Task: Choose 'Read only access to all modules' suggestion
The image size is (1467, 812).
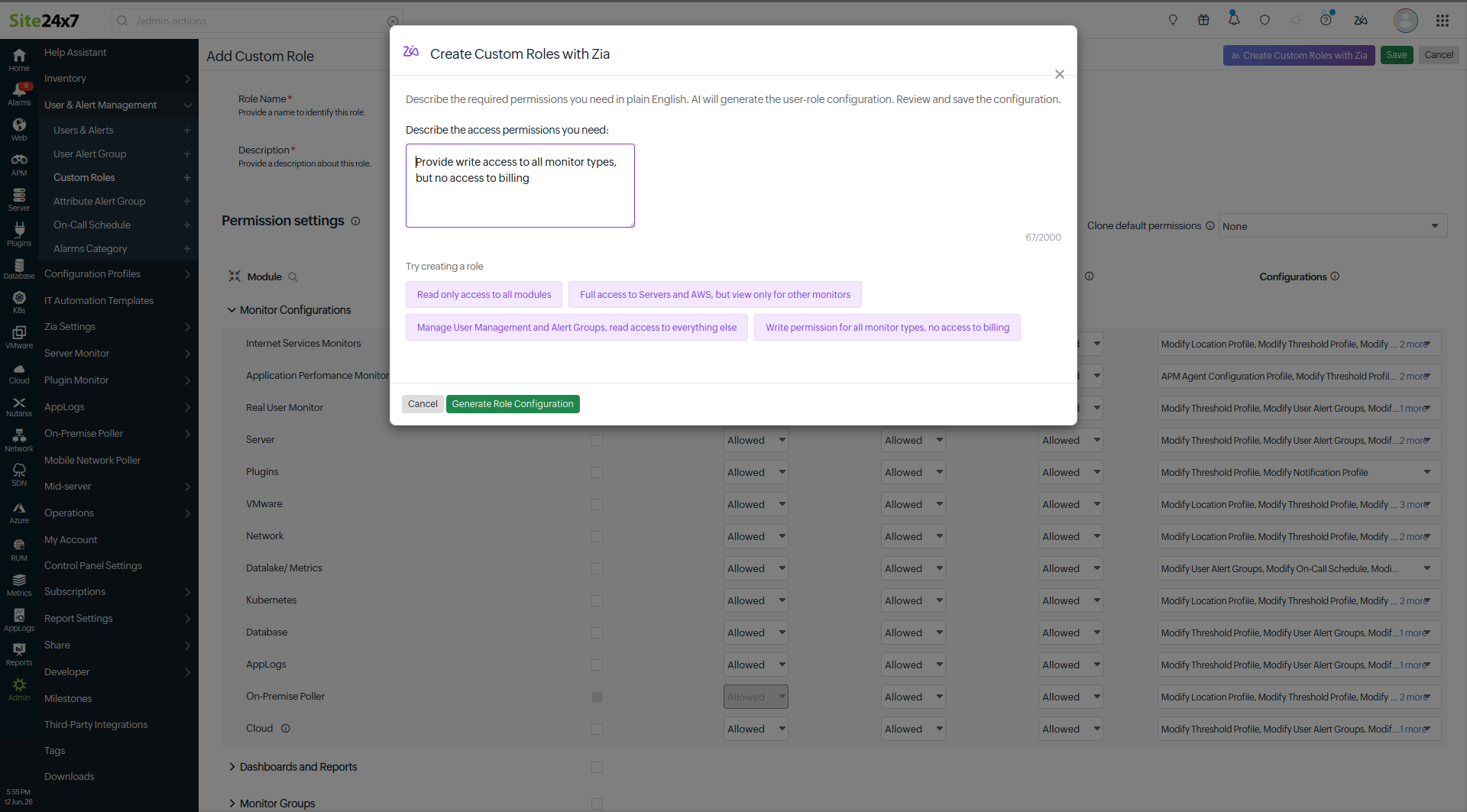Action: coord(484,295)
